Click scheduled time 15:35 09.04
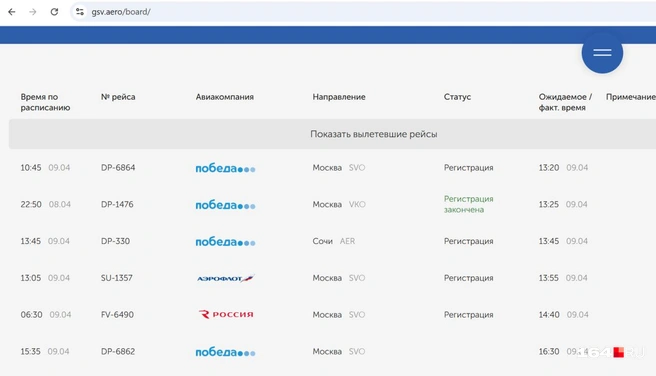Screen dimensions: 656x376 pos(45,352)
